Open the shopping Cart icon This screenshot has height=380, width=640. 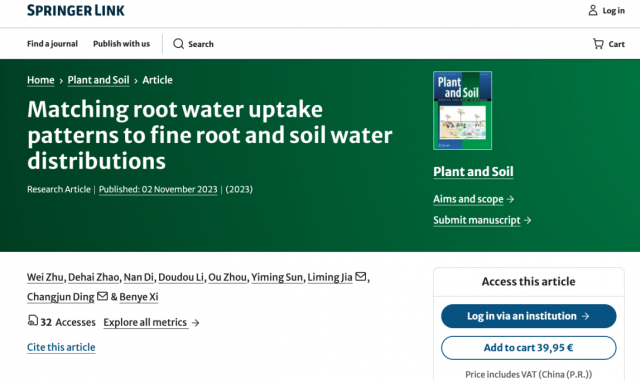[598, 44]
